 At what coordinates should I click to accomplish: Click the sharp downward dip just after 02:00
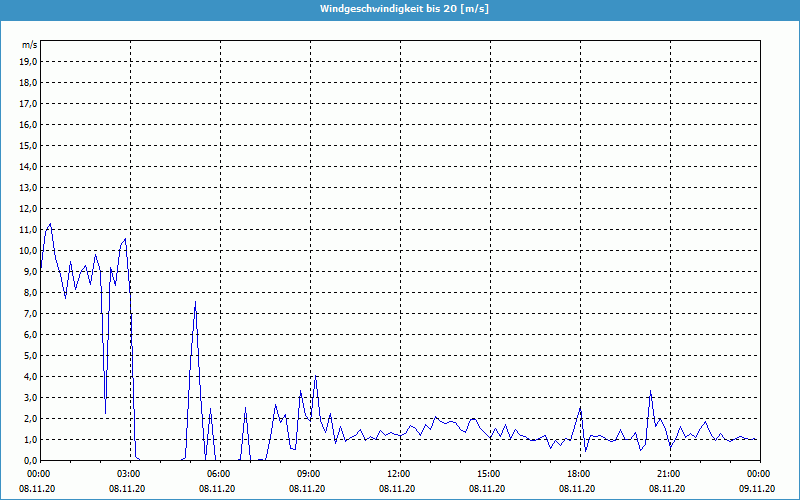pos(105,411)
